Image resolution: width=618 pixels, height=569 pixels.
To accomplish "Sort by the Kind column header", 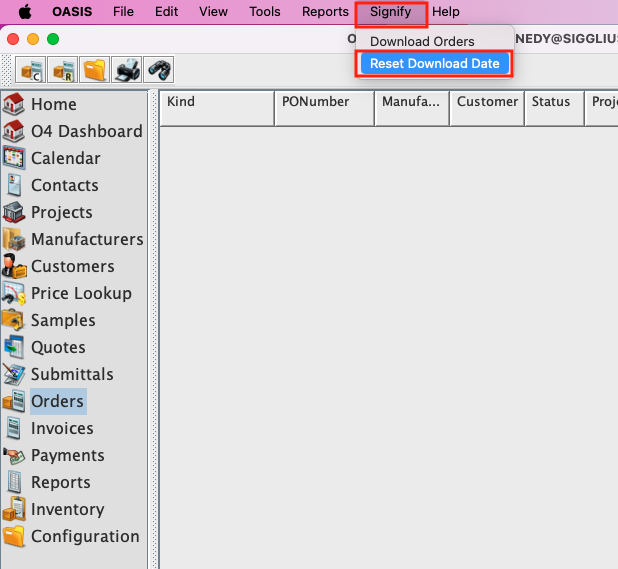I will [x=217, y=108].
